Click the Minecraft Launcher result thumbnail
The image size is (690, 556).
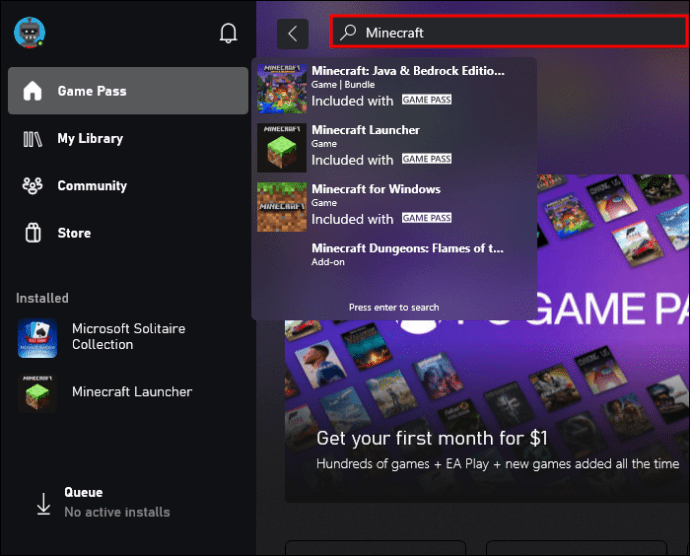click(x=282, y=147)
